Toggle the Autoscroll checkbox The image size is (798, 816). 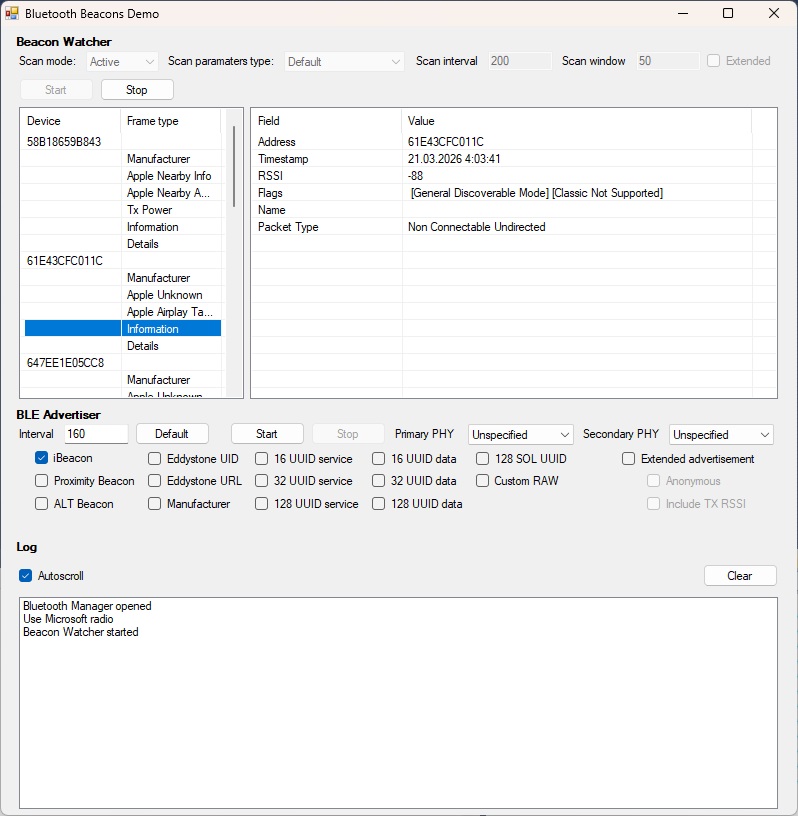click(26, 576)
